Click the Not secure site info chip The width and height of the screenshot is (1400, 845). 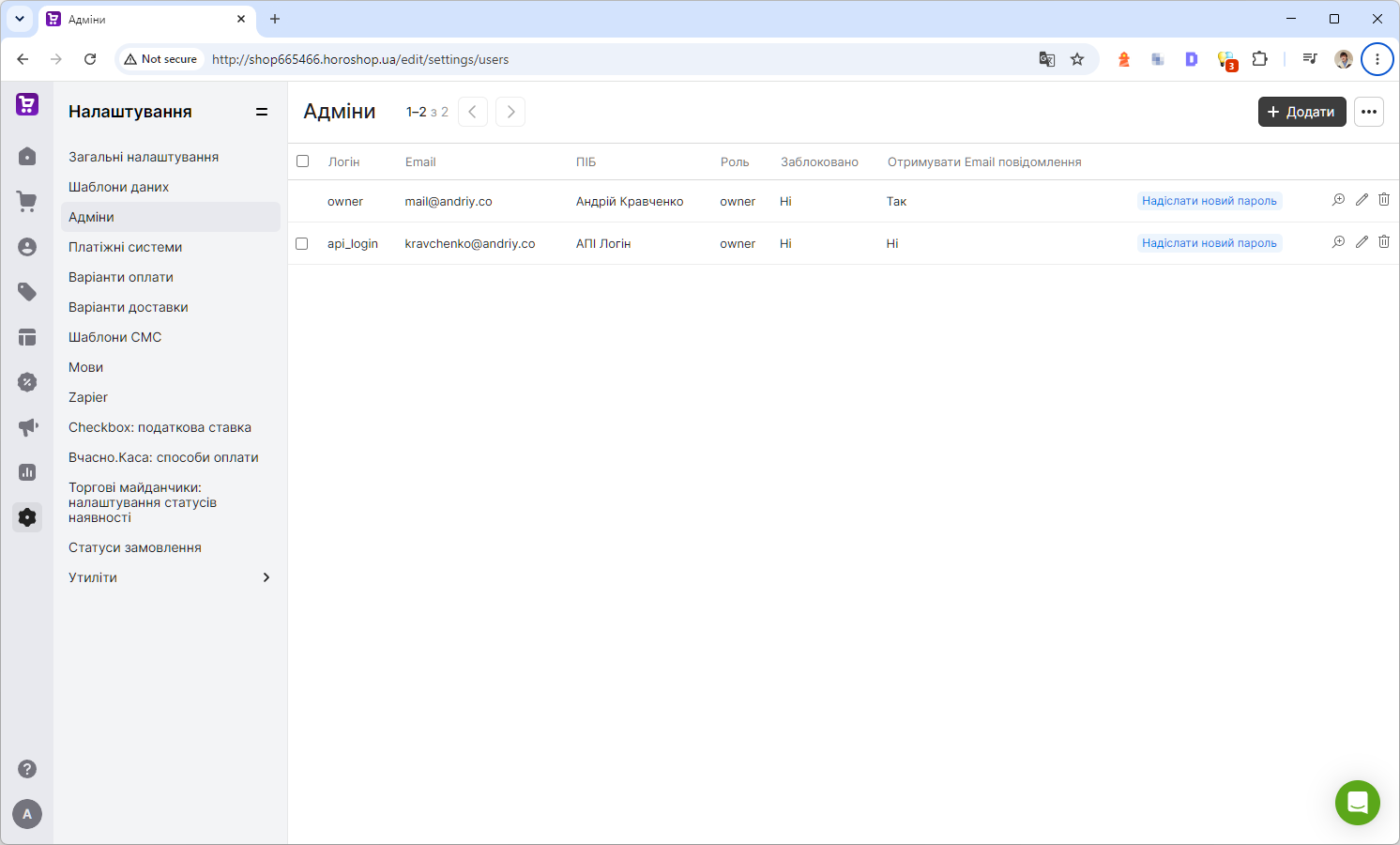[x=160, y=59]
